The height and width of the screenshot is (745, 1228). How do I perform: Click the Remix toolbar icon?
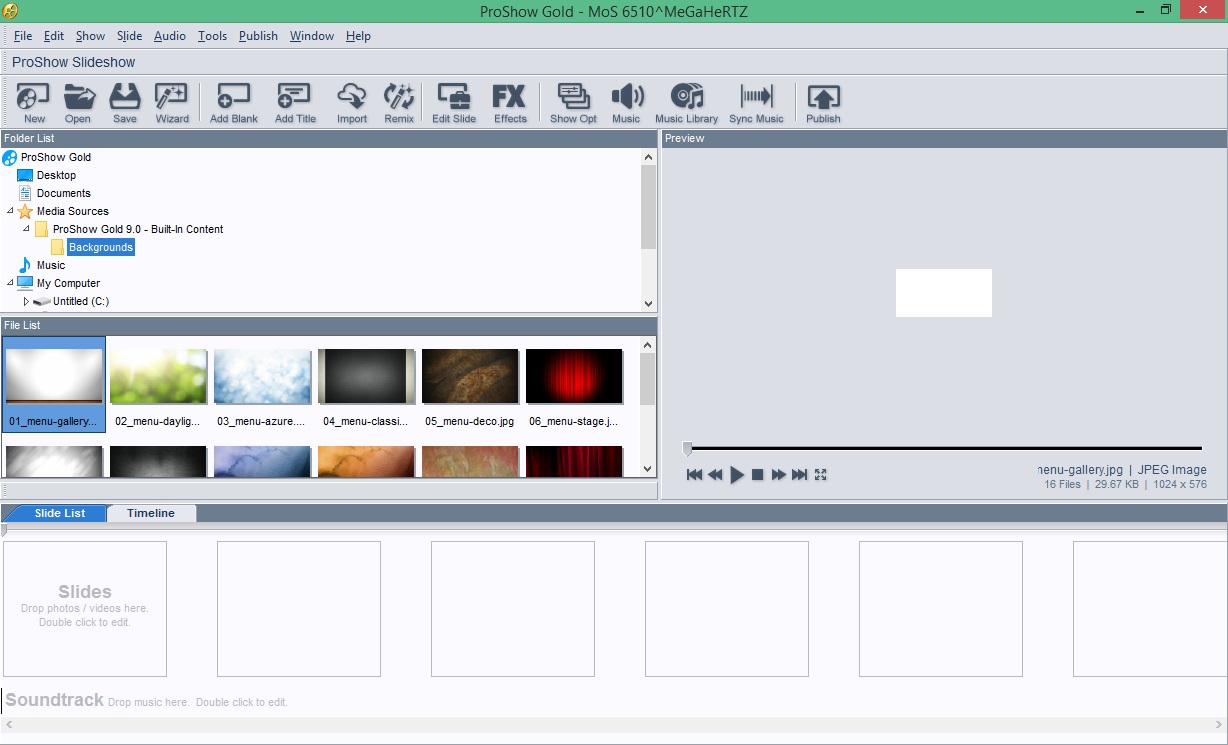[x=399, y=103]
